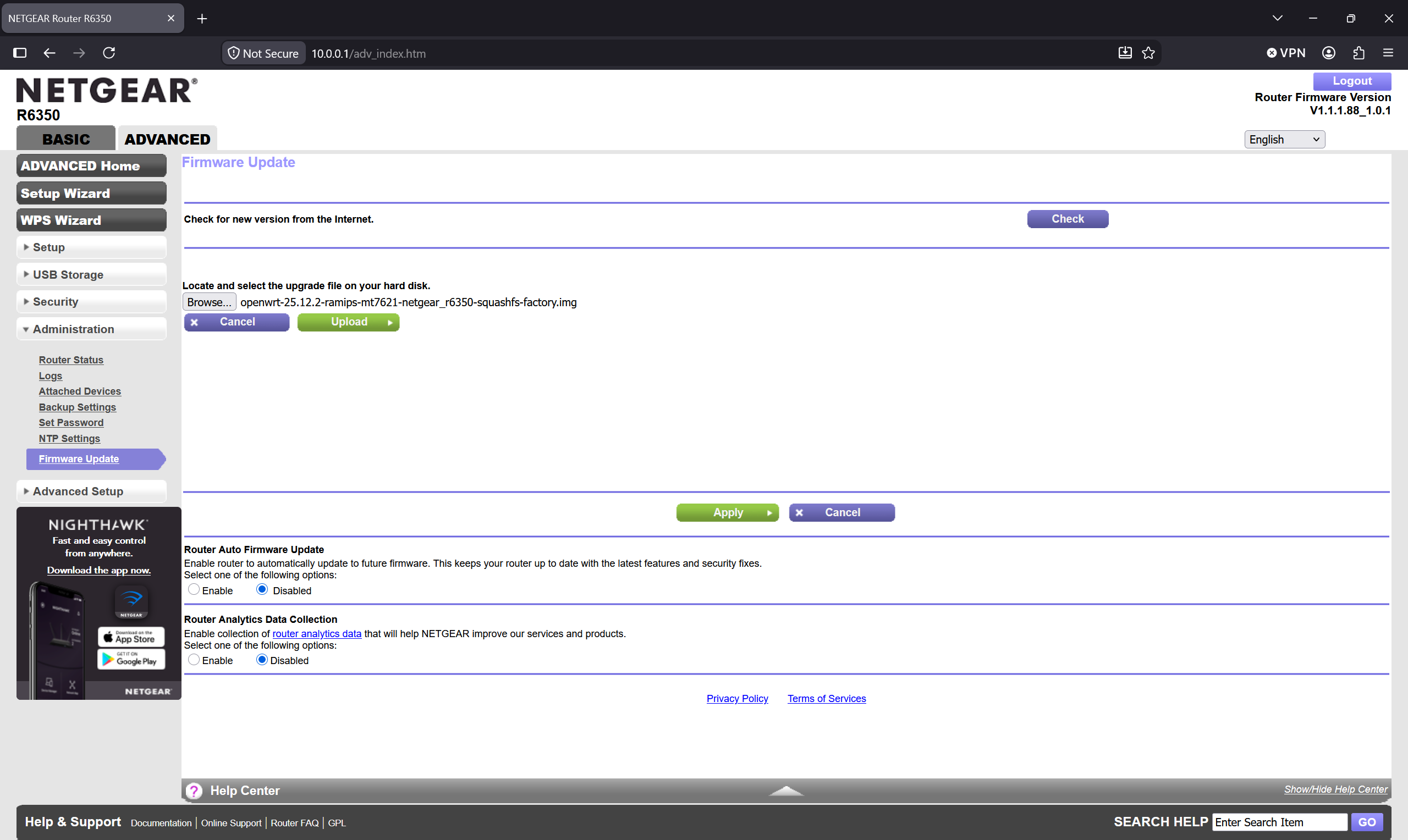Switch to the BASIC tab
1408x840 pixels.
(x=66, y=139)
